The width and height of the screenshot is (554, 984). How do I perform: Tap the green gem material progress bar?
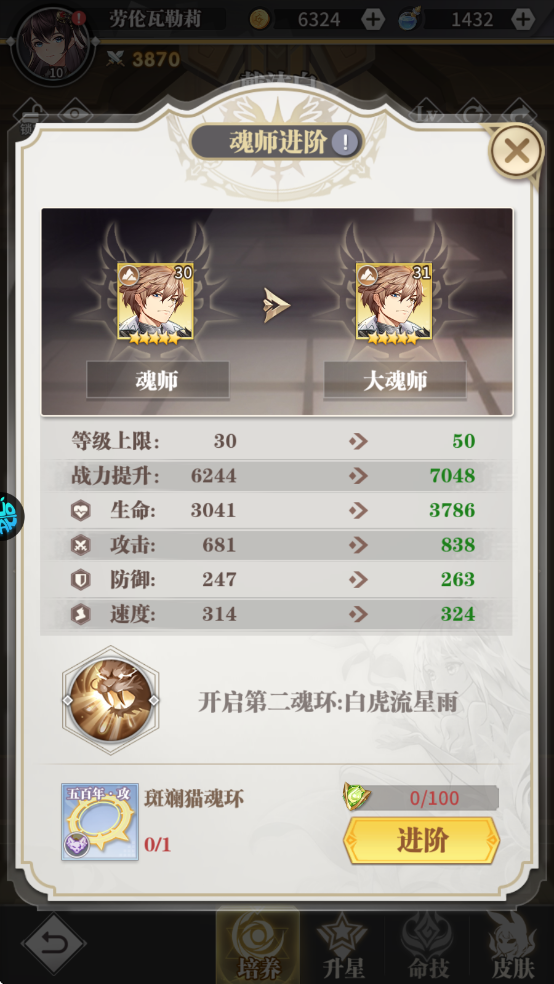tap(421, 798)
